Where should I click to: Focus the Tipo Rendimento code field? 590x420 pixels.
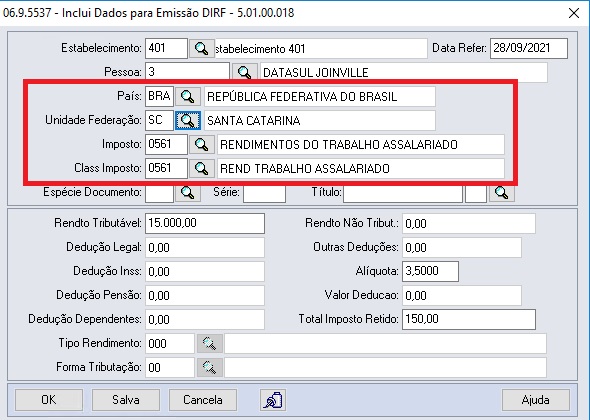[x=170, y=343]
